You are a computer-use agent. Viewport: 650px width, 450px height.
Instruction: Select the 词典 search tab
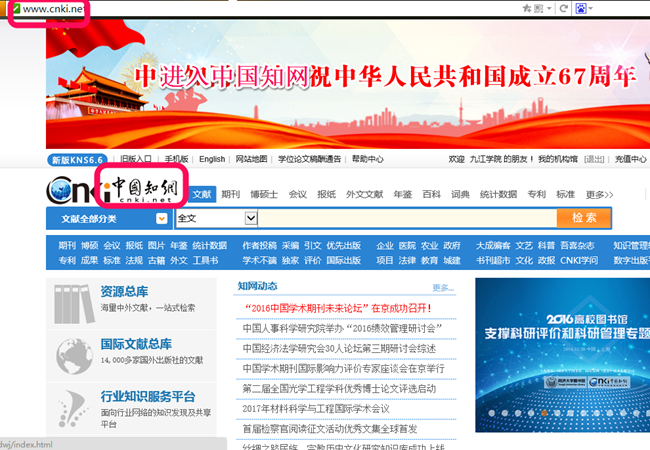(460, 194)
